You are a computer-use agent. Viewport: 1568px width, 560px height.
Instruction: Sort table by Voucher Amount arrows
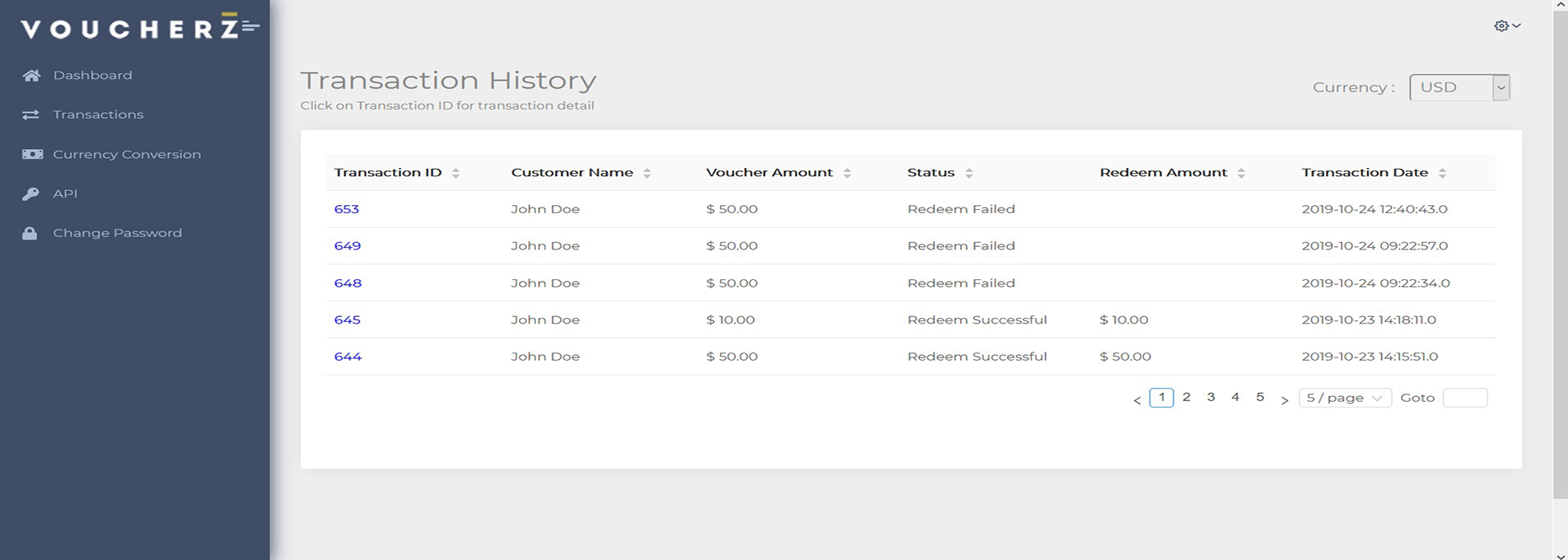tap(847, 173)
